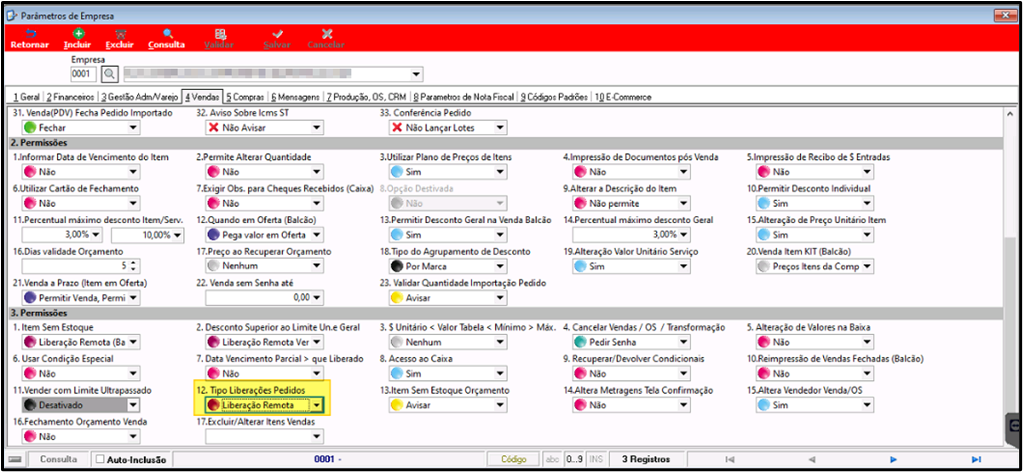
Task: Open Fechamento Orçamento Venda dropdown
Action: tap(133, 437)
